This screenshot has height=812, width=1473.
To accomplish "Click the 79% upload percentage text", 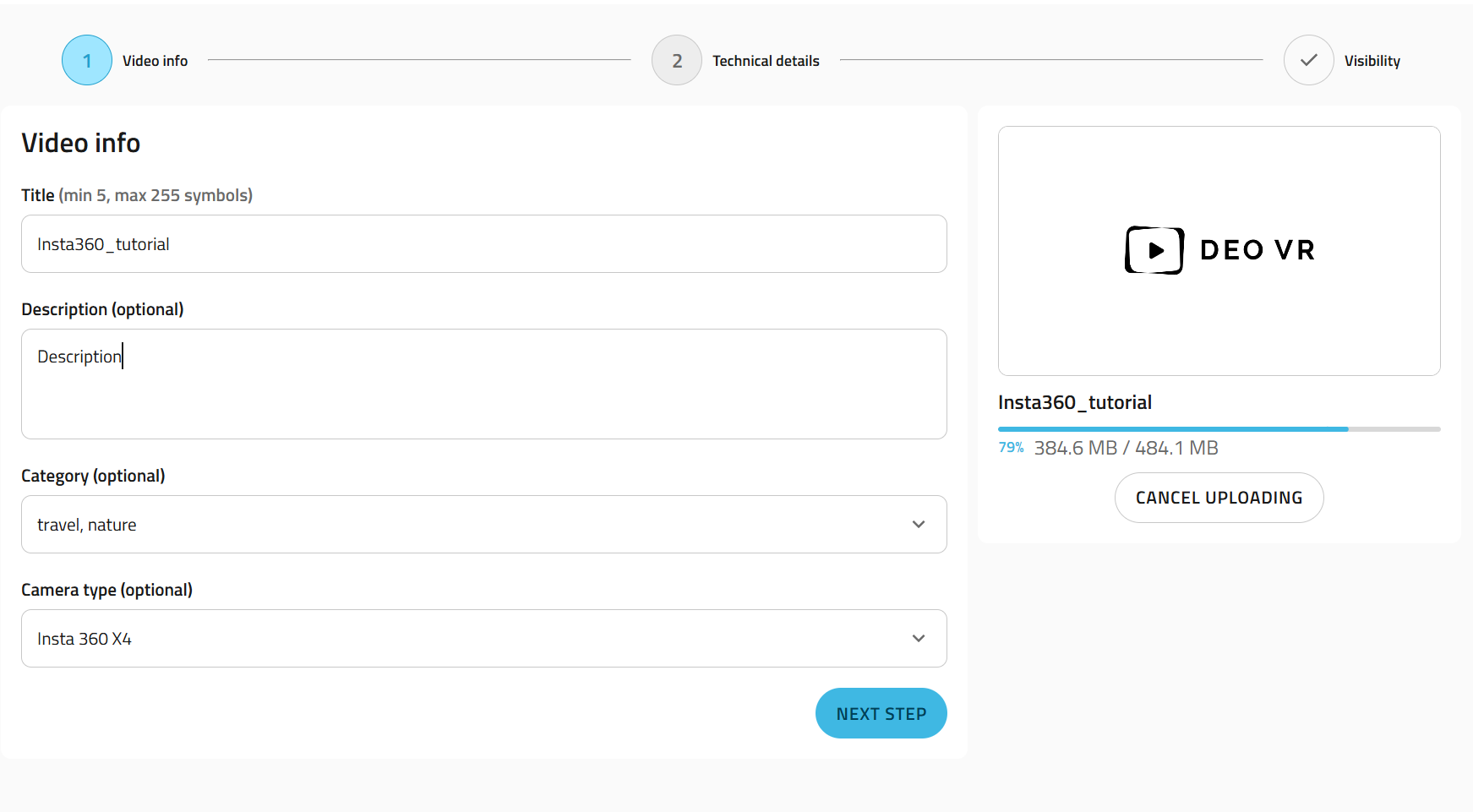I will click(x=1011, y=448).
